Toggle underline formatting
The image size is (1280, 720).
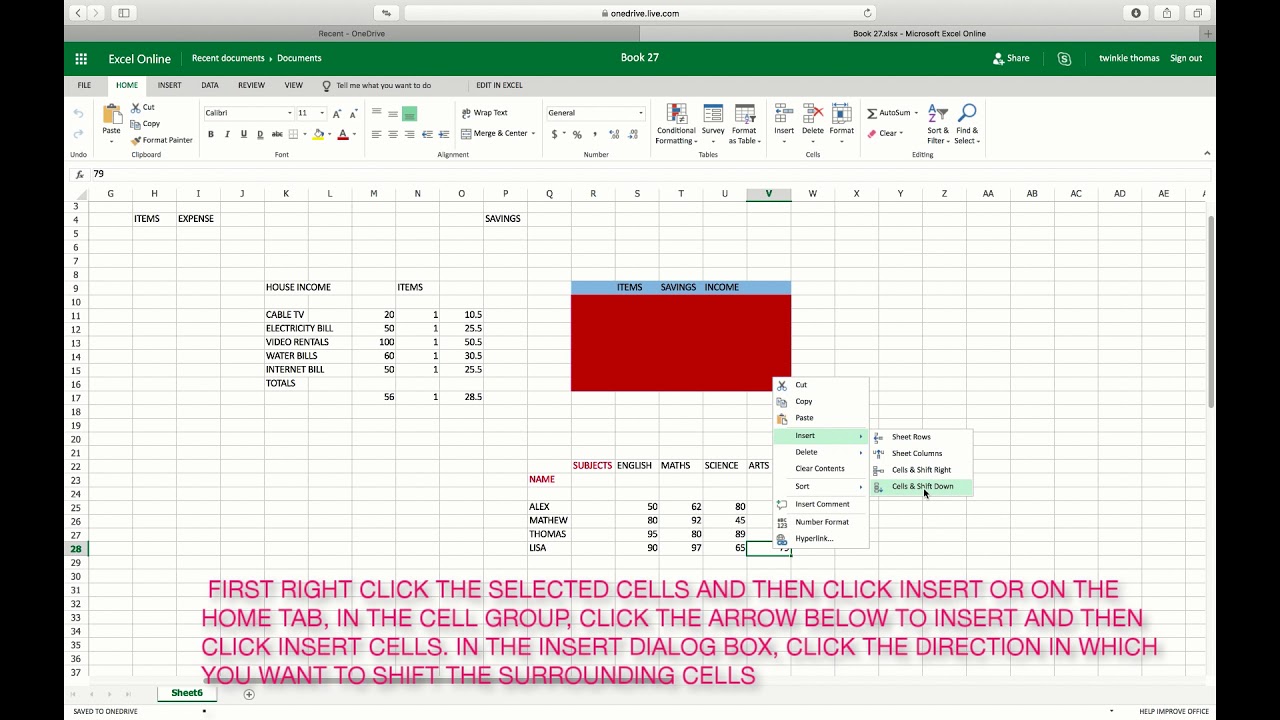click(243, 134)
